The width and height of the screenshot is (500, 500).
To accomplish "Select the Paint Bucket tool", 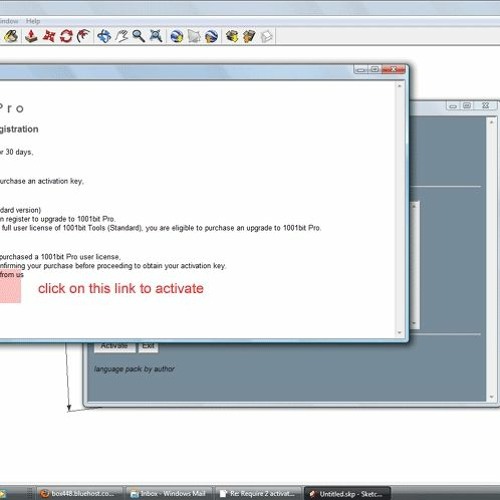I will 11,36.
